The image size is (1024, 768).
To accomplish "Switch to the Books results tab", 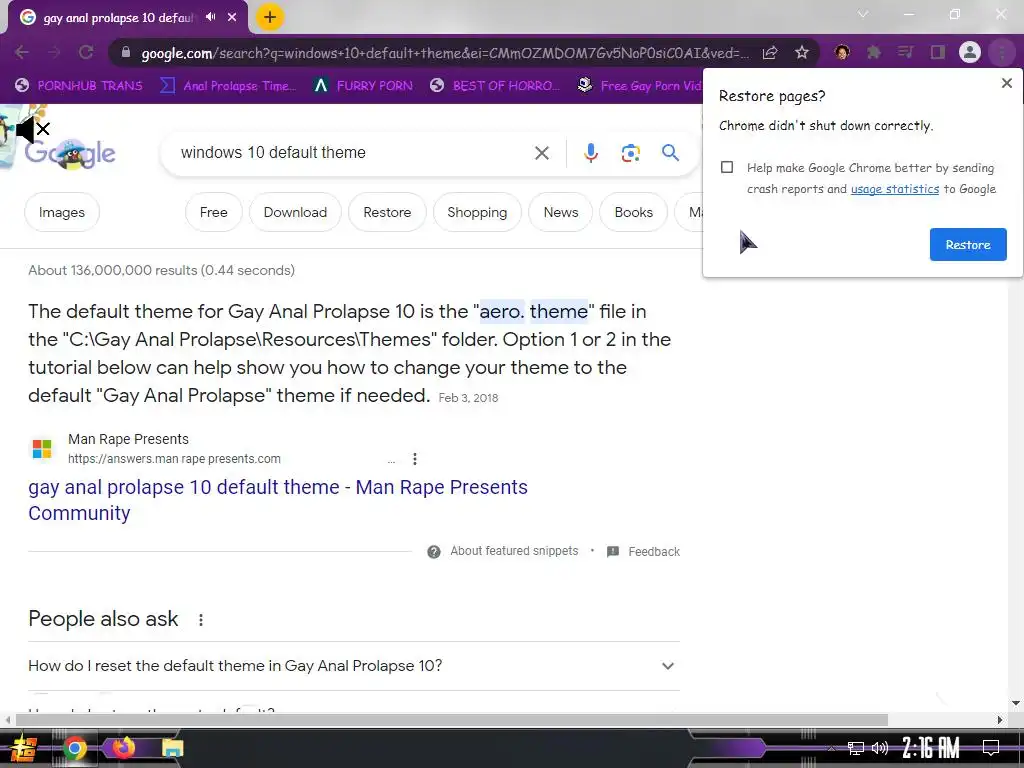I will pyautogui.click(x=633, y=212).
